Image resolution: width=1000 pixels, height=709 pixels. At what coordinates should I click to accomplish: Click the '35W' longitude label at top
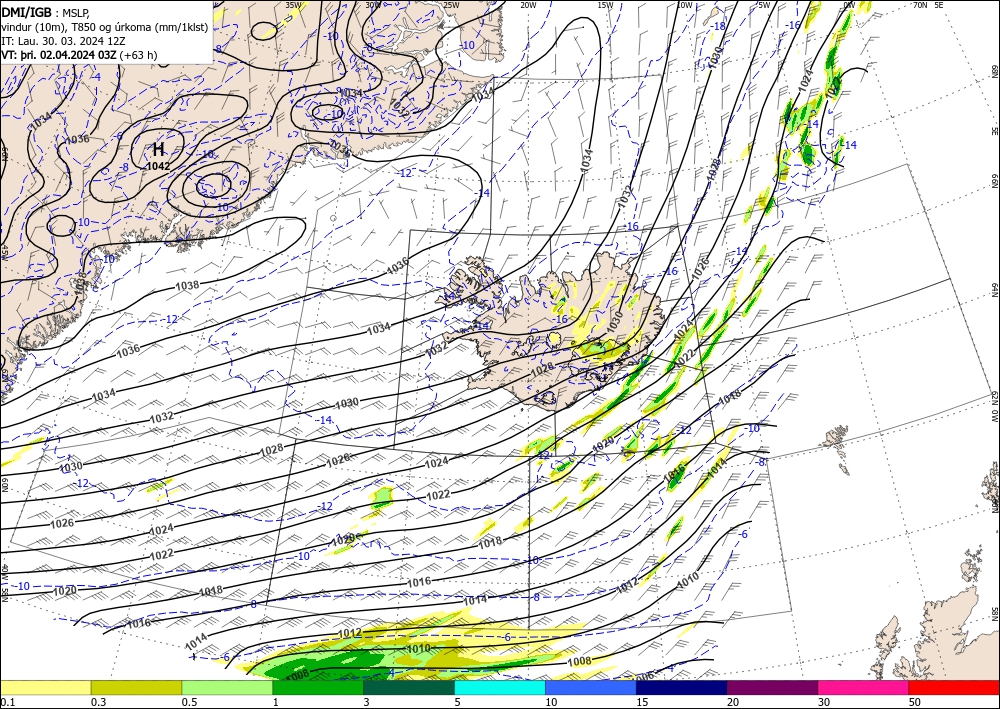[293, 5]
